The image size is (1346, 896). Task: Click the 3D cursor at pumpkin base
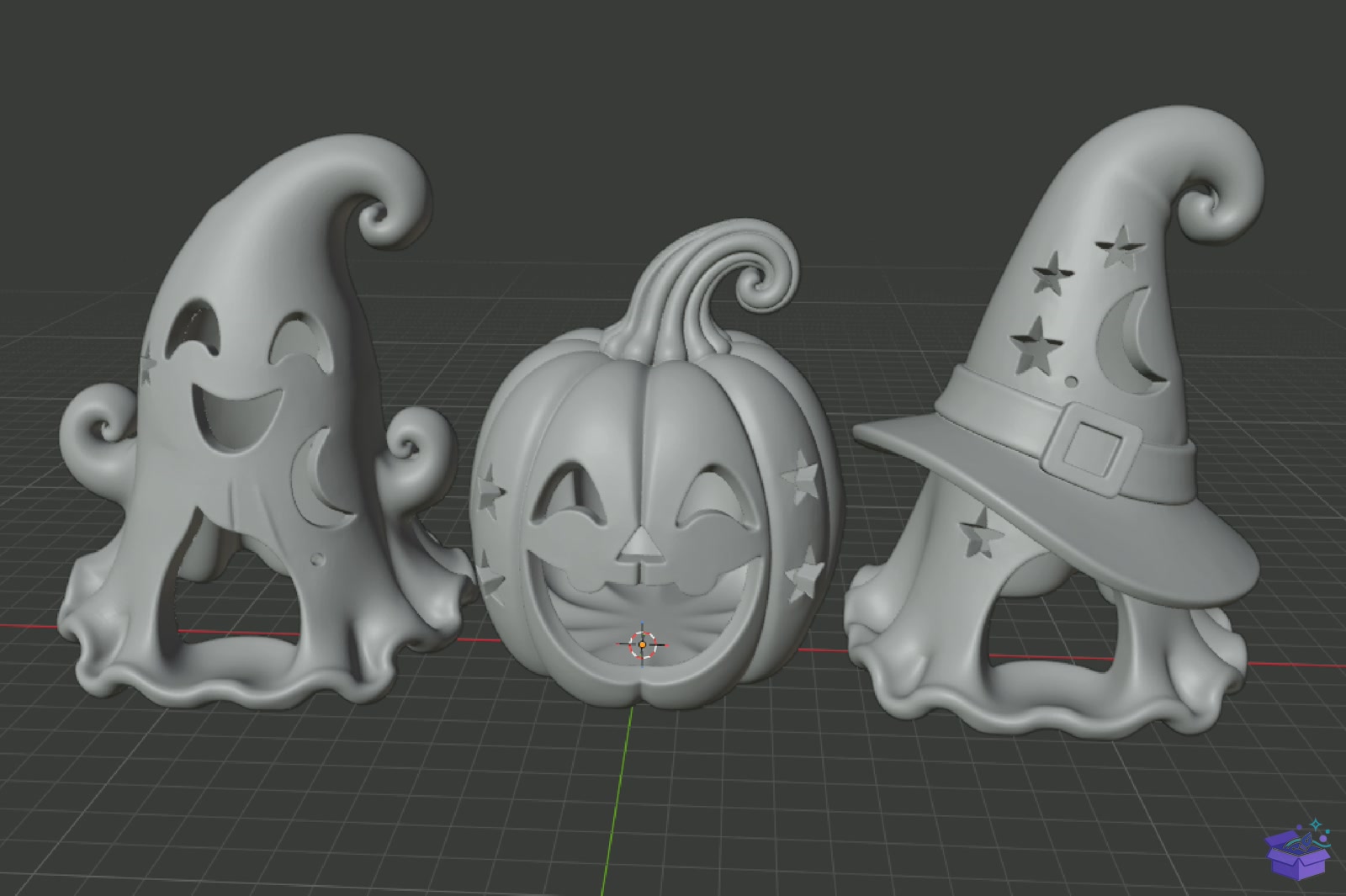coord(643,645)
